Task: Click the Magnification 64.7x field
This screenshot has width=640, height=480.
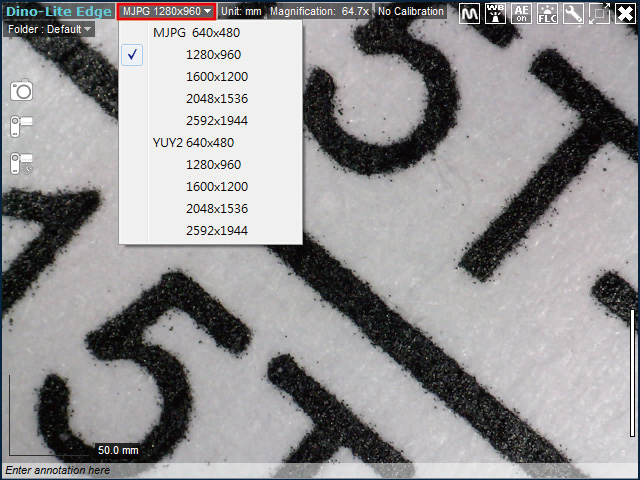Action: point(319,11)
